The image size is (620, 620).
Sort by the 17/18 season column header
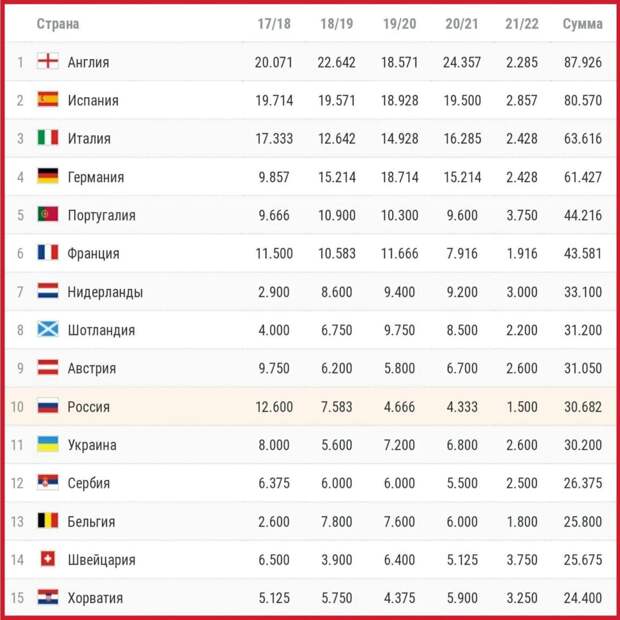[274, 24]
